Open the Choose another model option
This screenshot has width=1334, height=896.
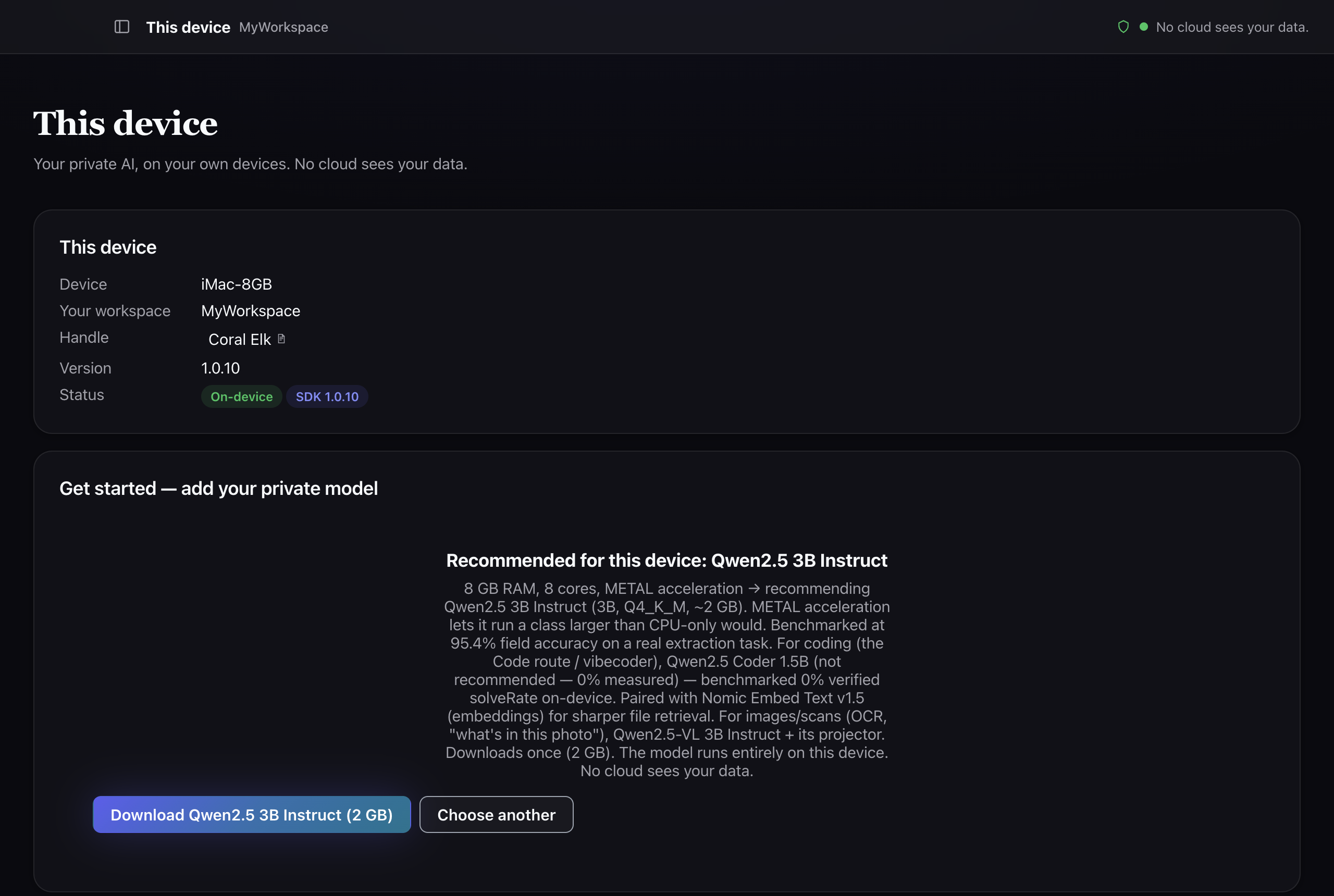tap(496, 814)
